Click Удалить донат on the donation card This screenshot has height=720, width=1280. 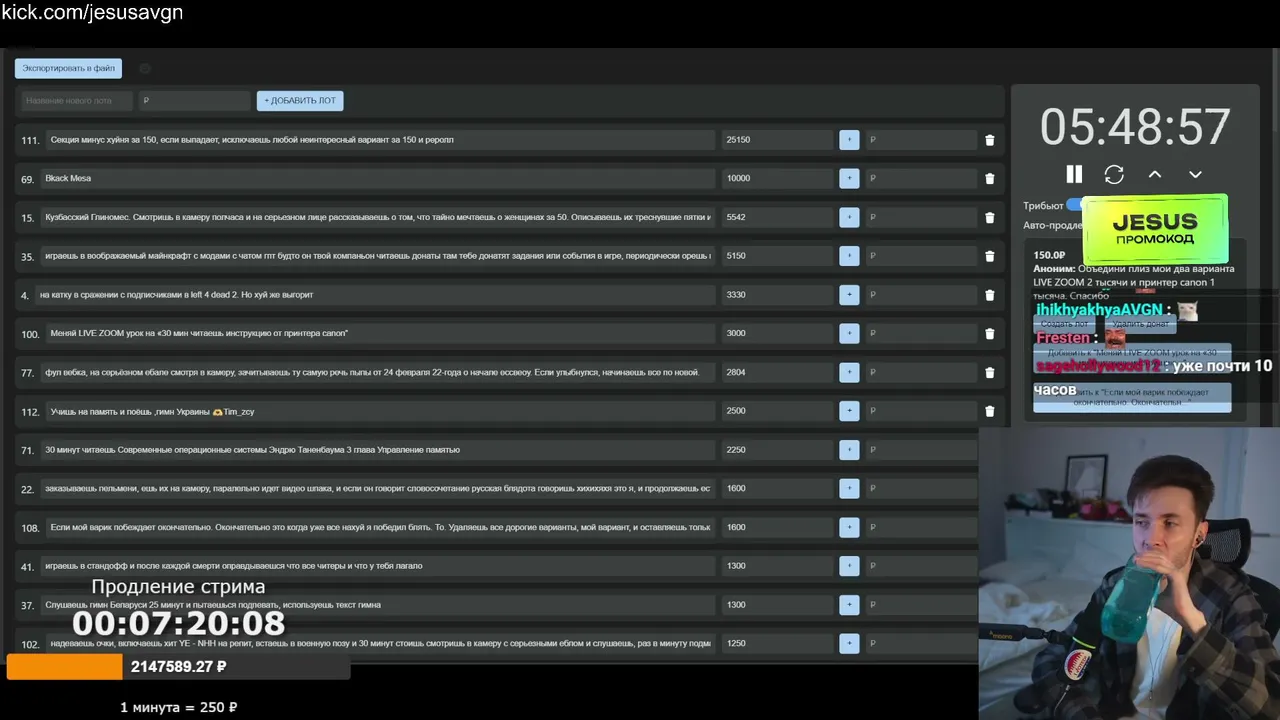1141,324
